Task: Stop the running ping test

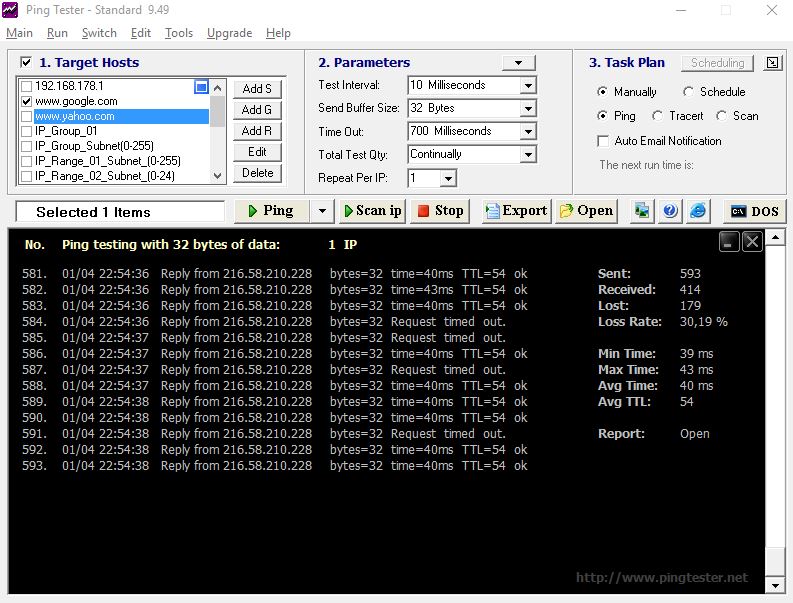Action: click(x=440, y=210)
